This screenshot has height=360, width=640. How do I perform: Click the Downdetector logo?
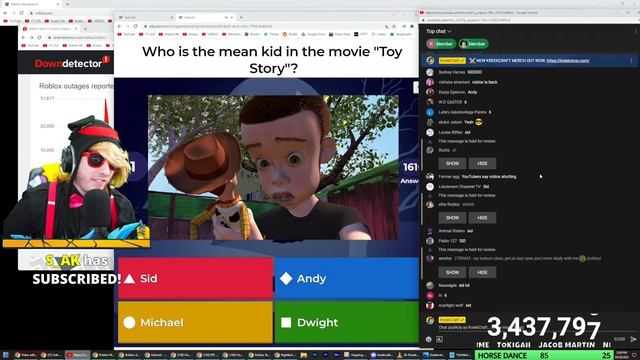tap(72, 63)
